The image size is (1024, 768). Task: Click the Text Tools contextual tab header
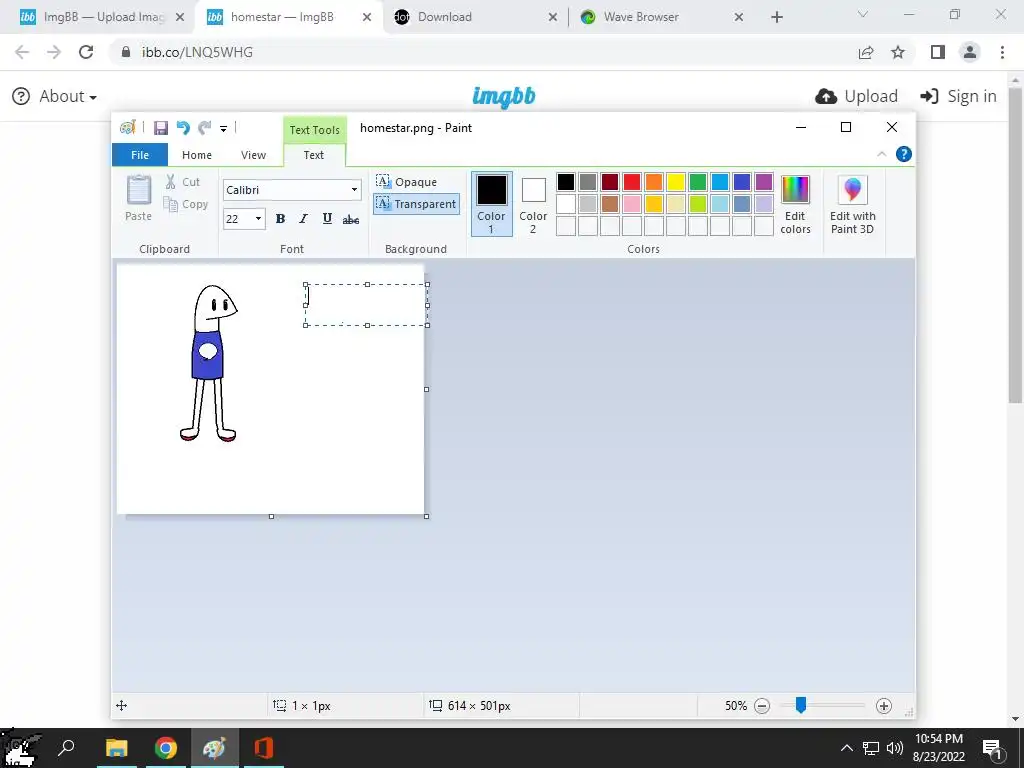(315, 130)
